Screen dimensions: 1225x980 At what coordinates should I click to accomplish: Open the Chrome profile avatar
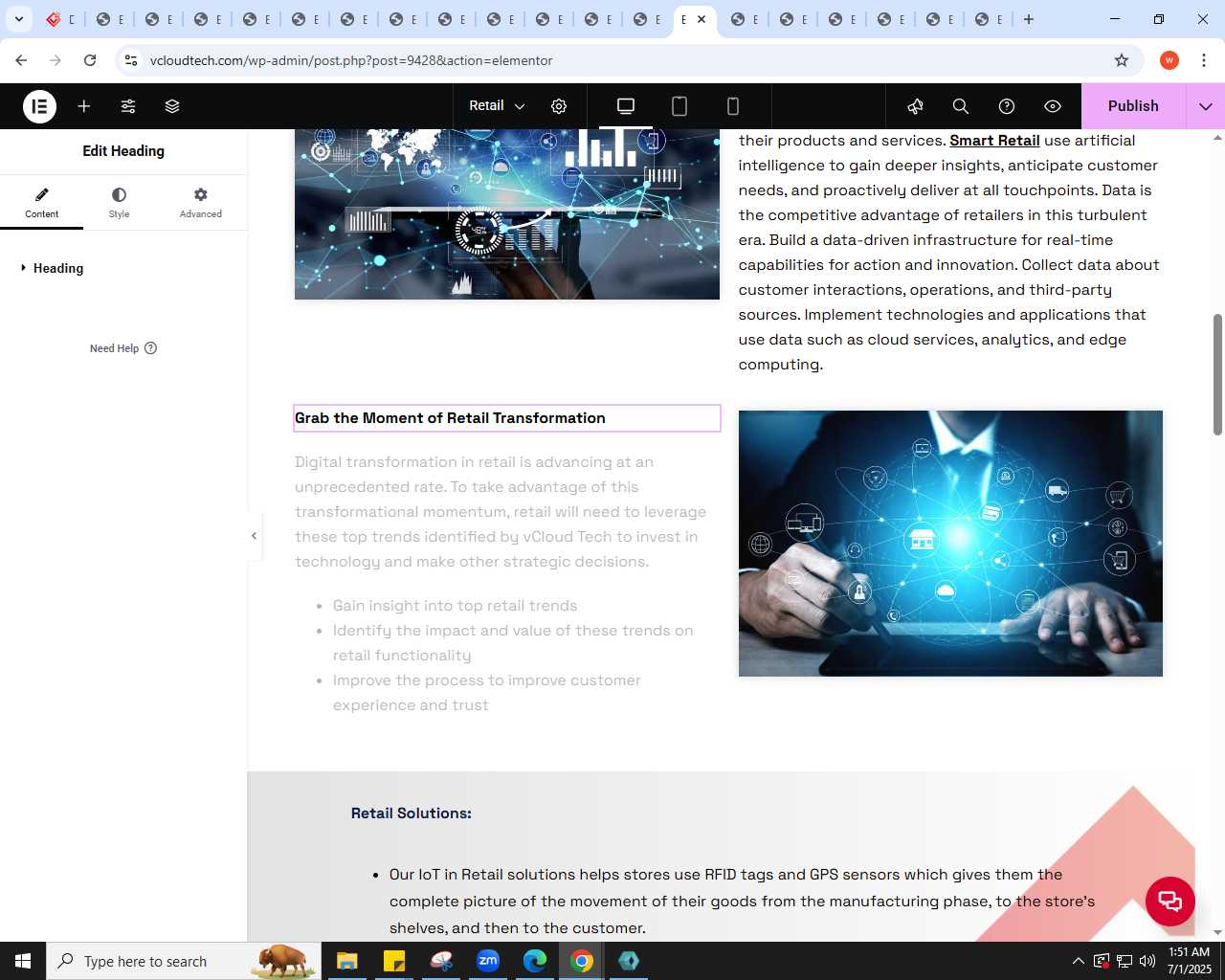point(1169,60)
